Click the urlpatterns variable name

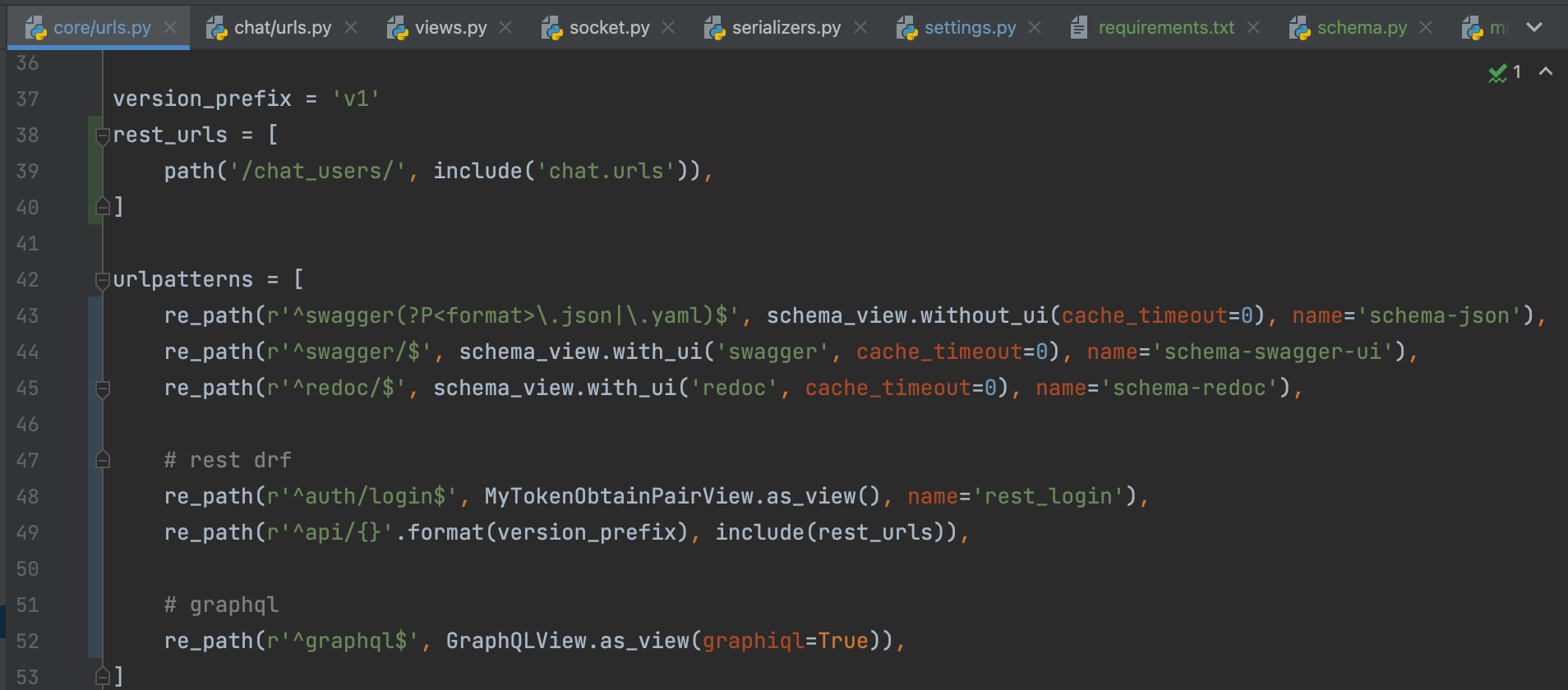click(182, 279)
